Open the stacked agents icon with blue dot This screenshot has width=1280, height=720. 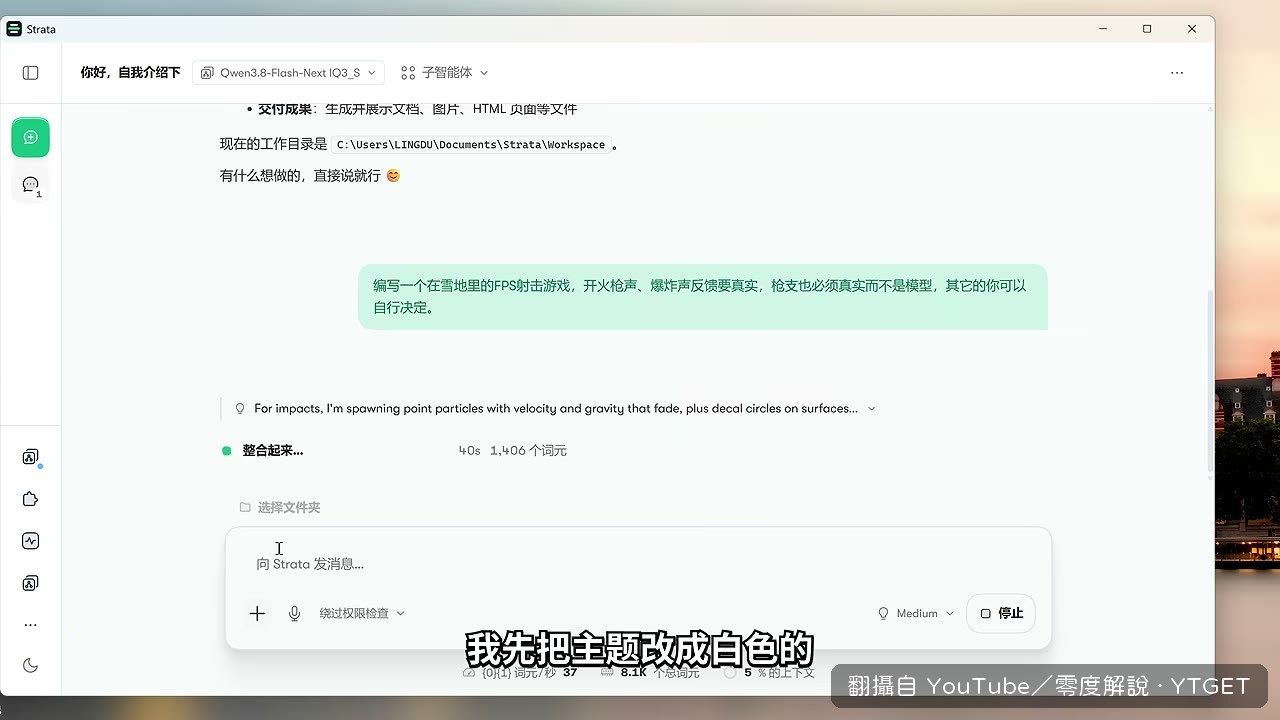[30, 457]
